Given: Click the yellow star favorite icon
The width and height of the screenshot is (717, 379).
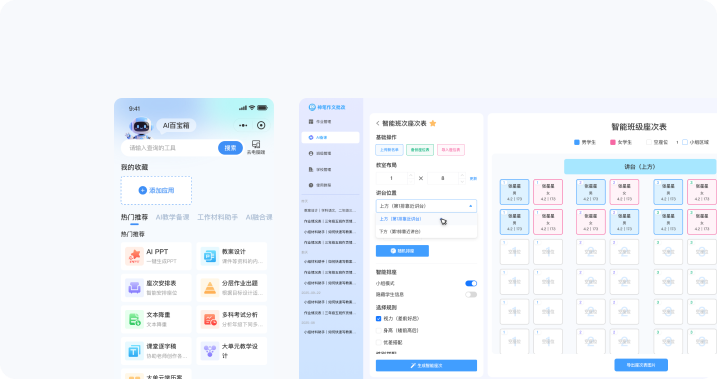Looking at the screenshot, I should 433,123.
